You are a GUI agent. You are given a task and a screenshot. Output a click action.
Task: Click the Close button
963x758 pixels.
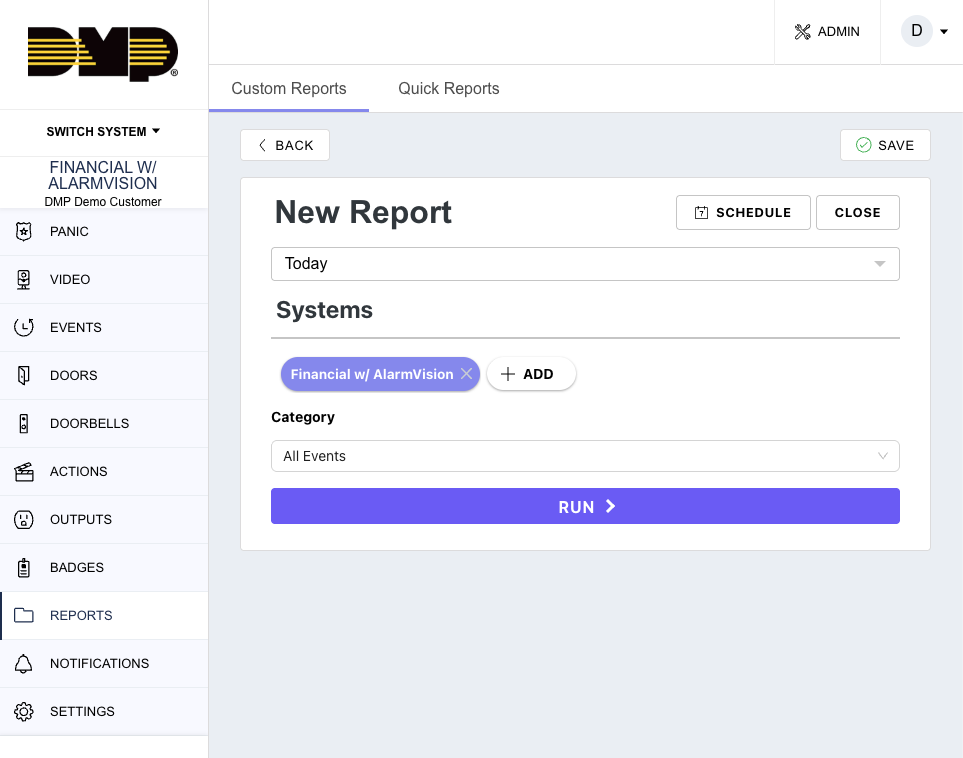tap(857, 213)
